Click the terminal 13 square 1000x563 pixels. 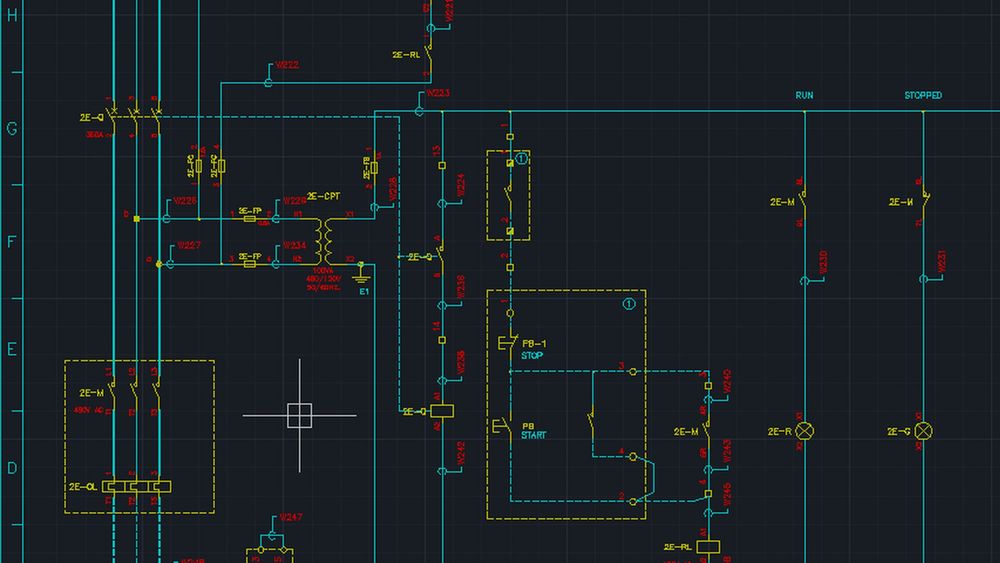coord(442,165)
